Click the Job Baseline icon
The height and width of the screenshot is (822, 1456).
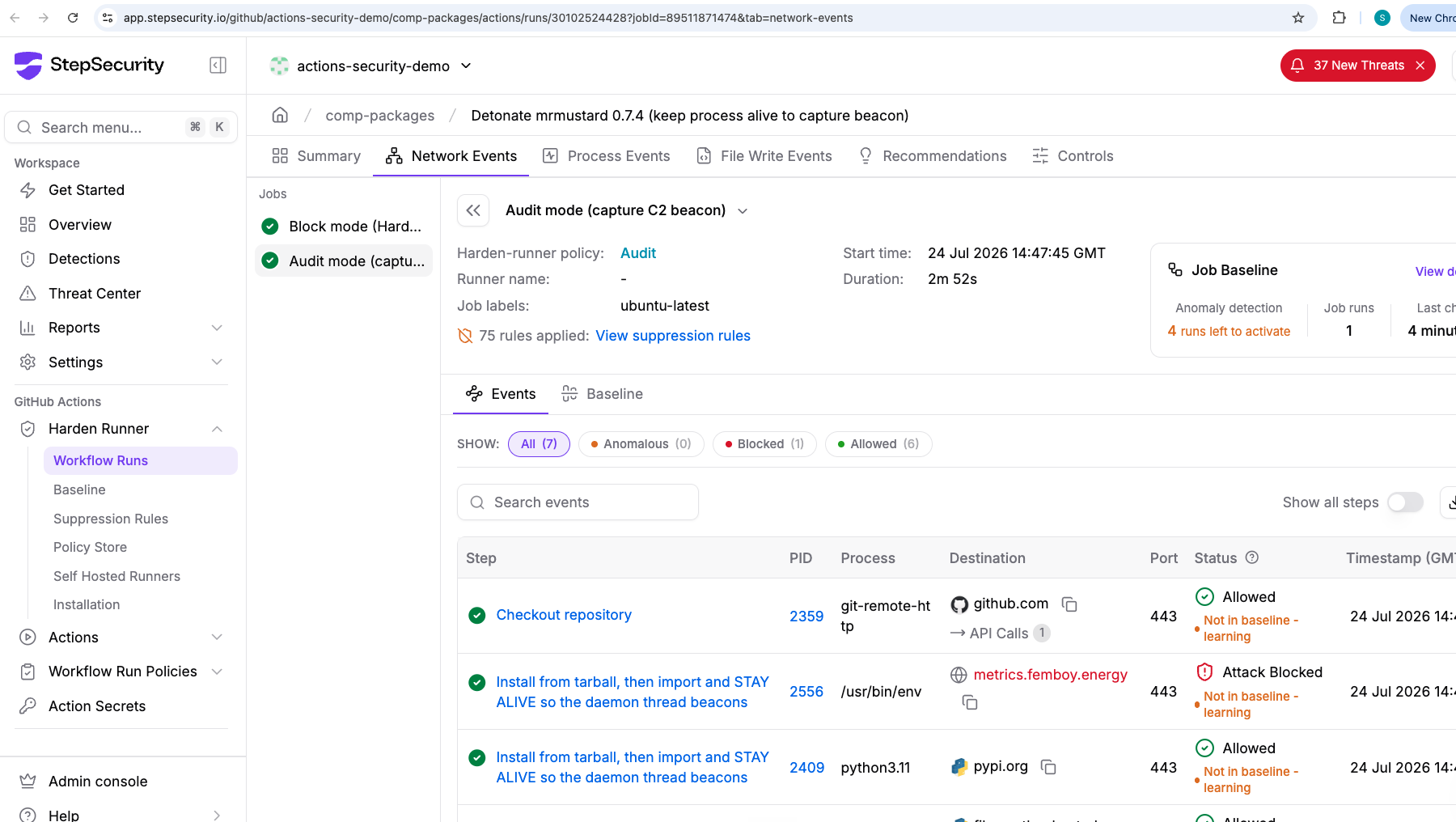[x=1175, y=269]
